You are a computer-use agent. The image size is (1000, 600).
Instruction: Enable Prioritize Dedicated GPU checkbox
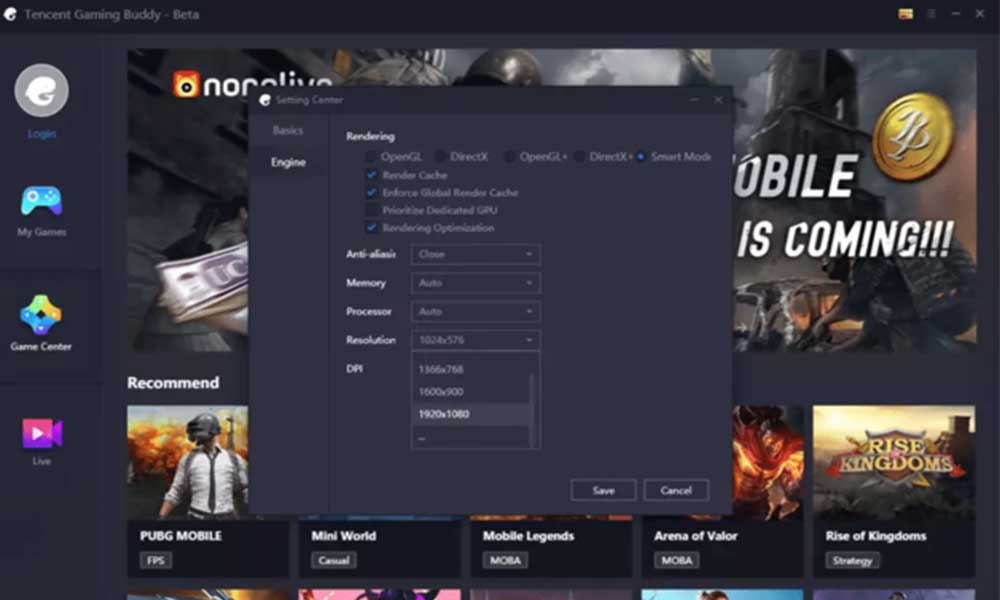tap(371, 210)
